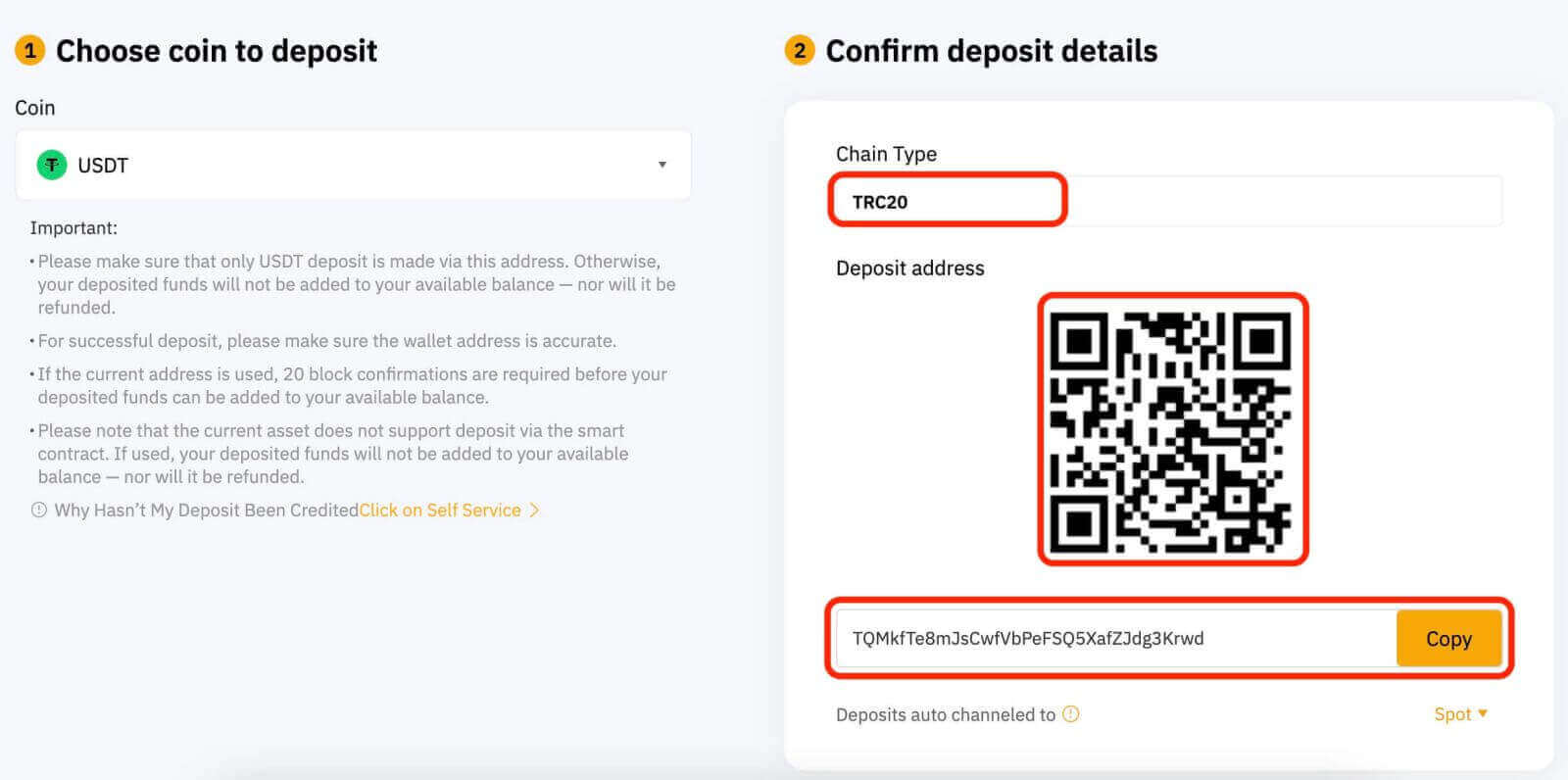This screenshot has width=1568, height=780.
Task: Expand the USDT coin selector
Action: [x=664, y=165]
